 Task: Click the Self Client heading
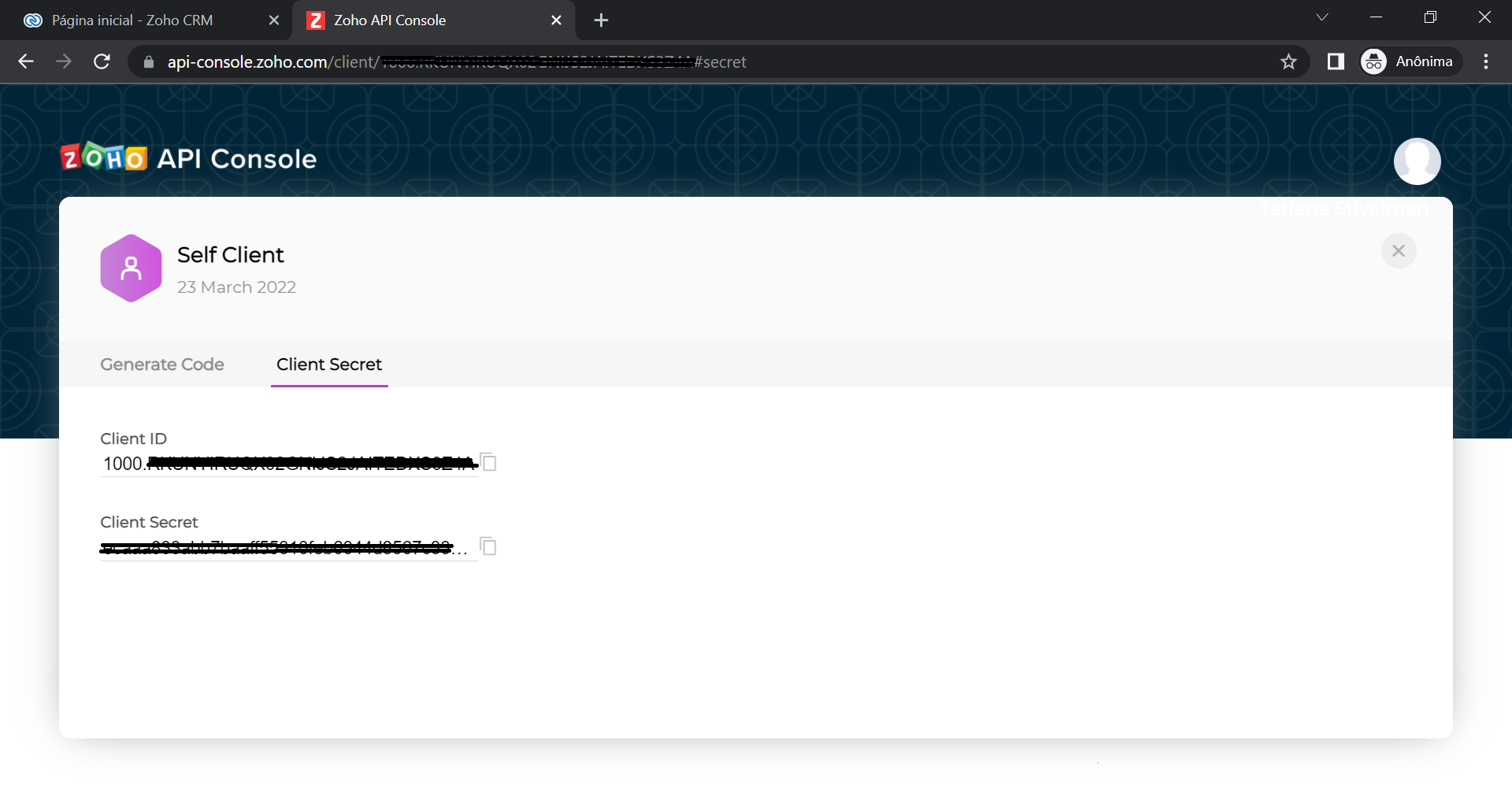pos(230,255)
